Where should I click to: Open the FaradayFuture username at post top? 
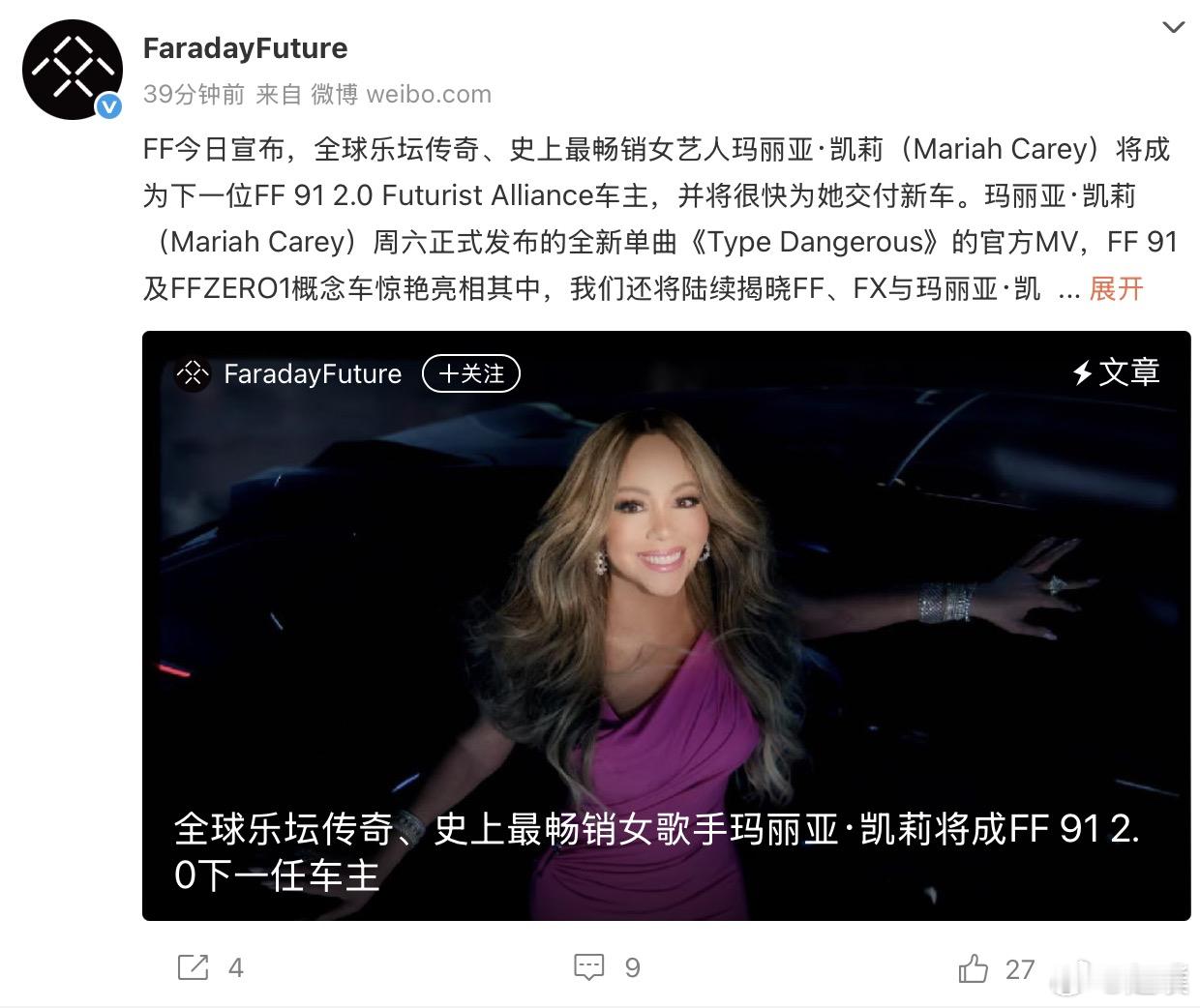[x=245, y=48]
